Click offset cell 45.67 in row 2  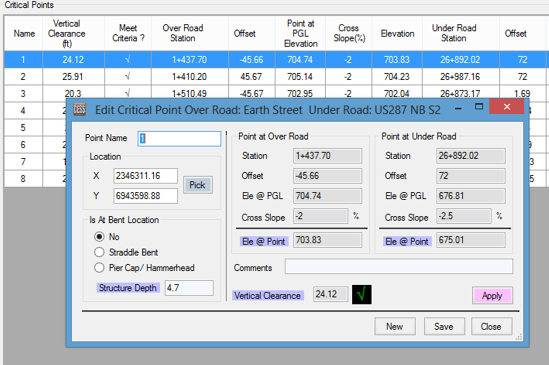[251, 76]
